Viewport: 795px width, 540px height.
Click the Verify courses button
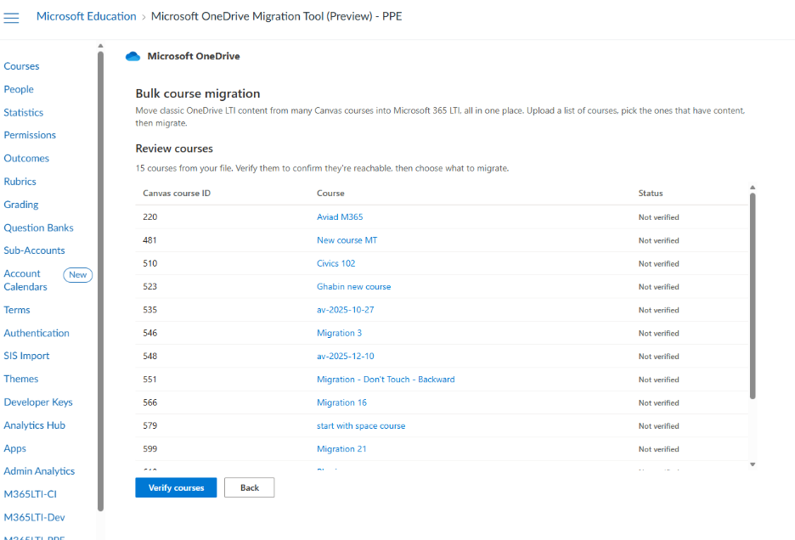pos(176,488)
